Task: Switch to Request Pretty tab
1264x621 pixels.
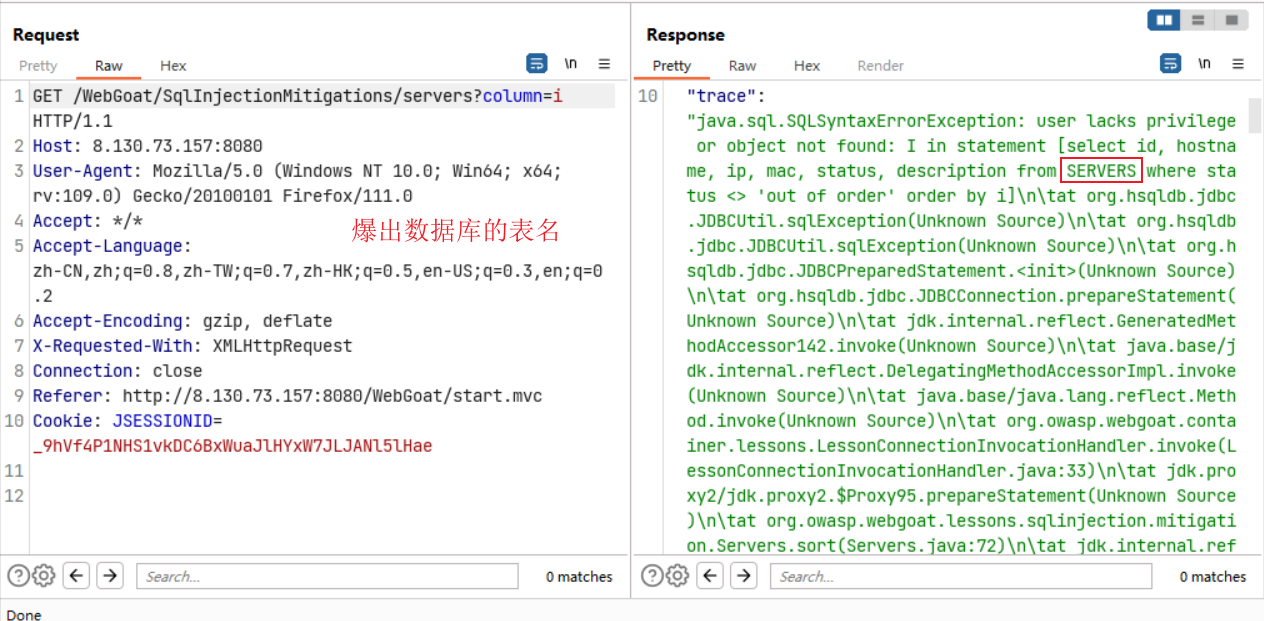Action: click(38, 66)
